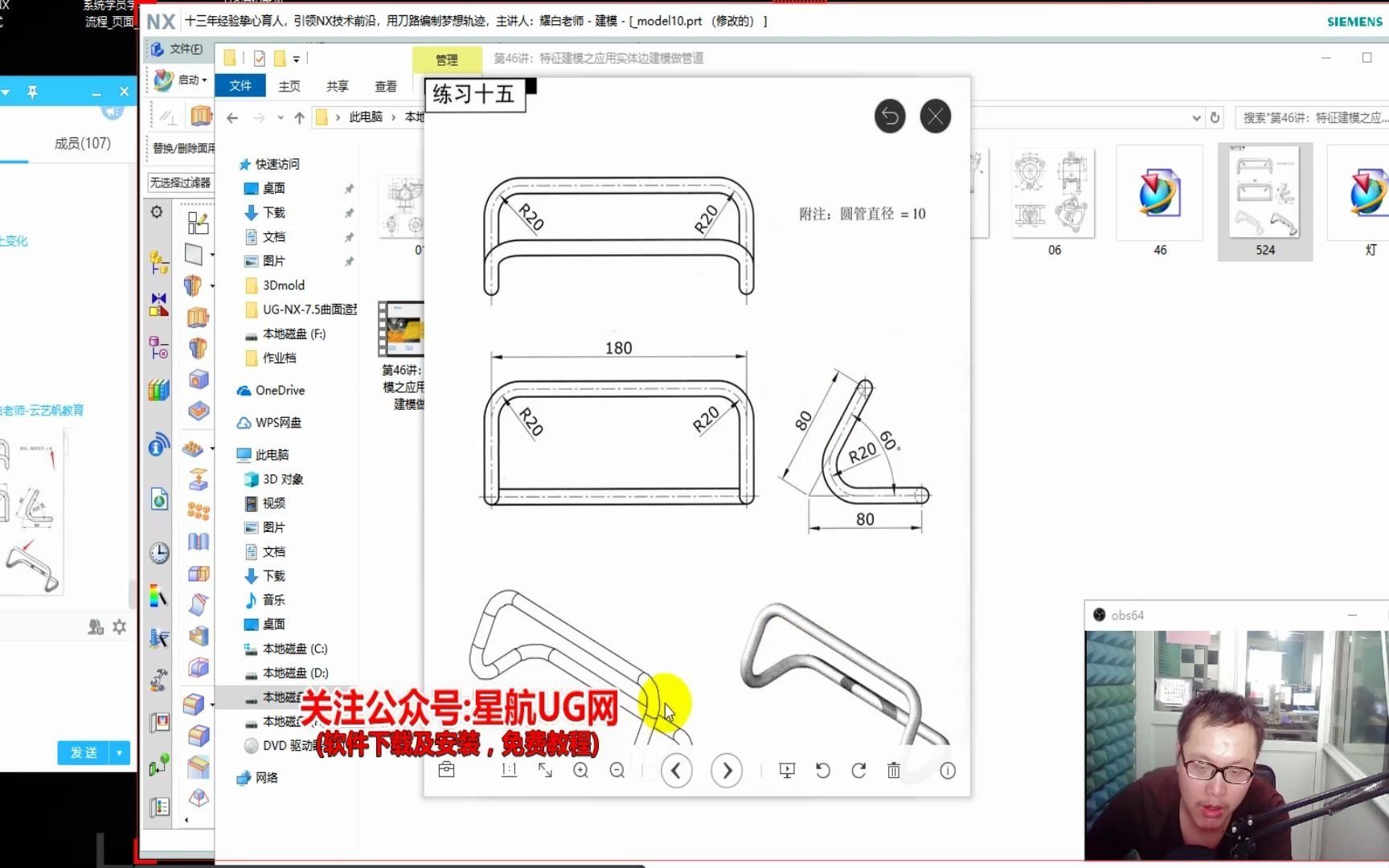Screen dimensions: 1389x868
Task: Switch to the 共享 tab in File Explorer
Action: click(x=337, y=85)
